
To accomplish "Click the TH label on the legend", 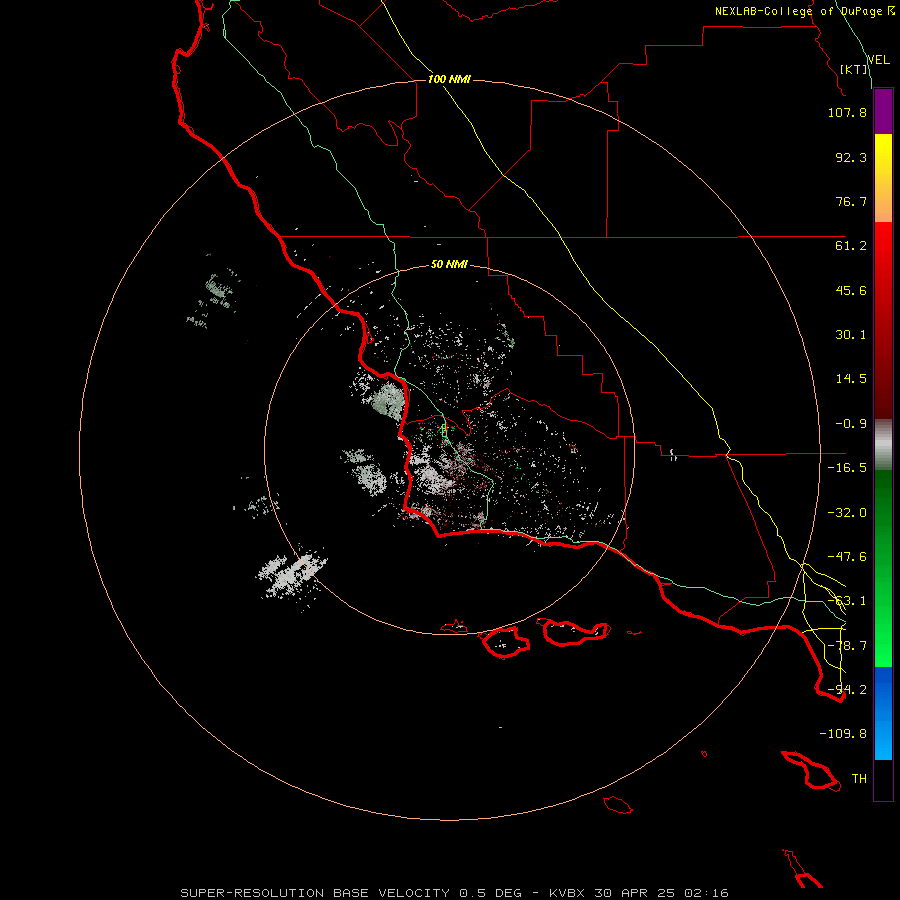I will tap(859, 779).
